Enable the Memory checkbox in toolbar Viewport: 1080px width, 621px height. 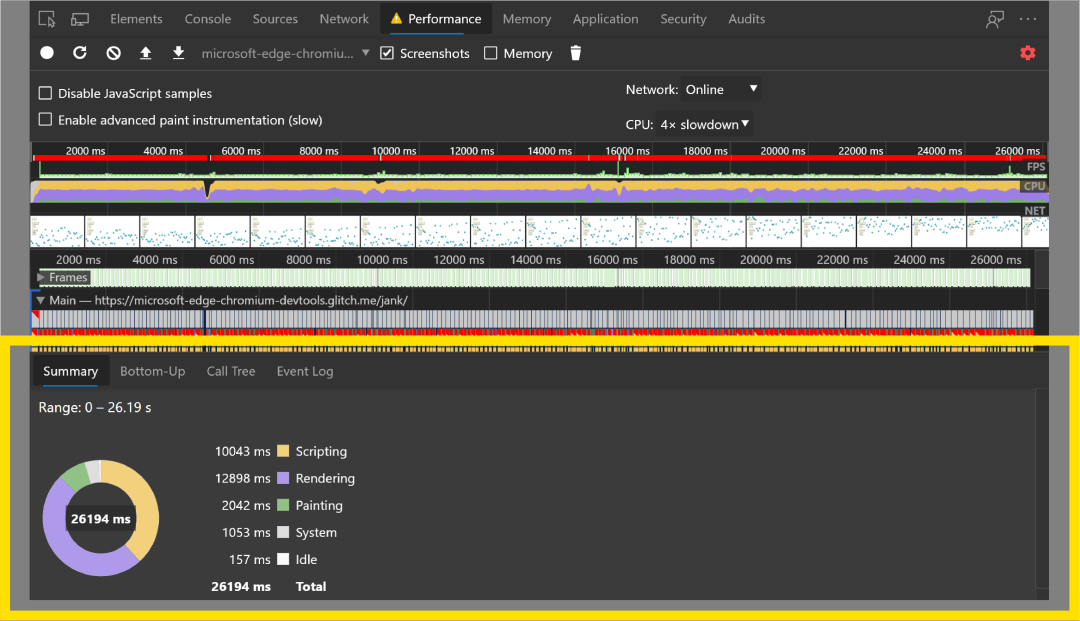(x=491, y=53)
